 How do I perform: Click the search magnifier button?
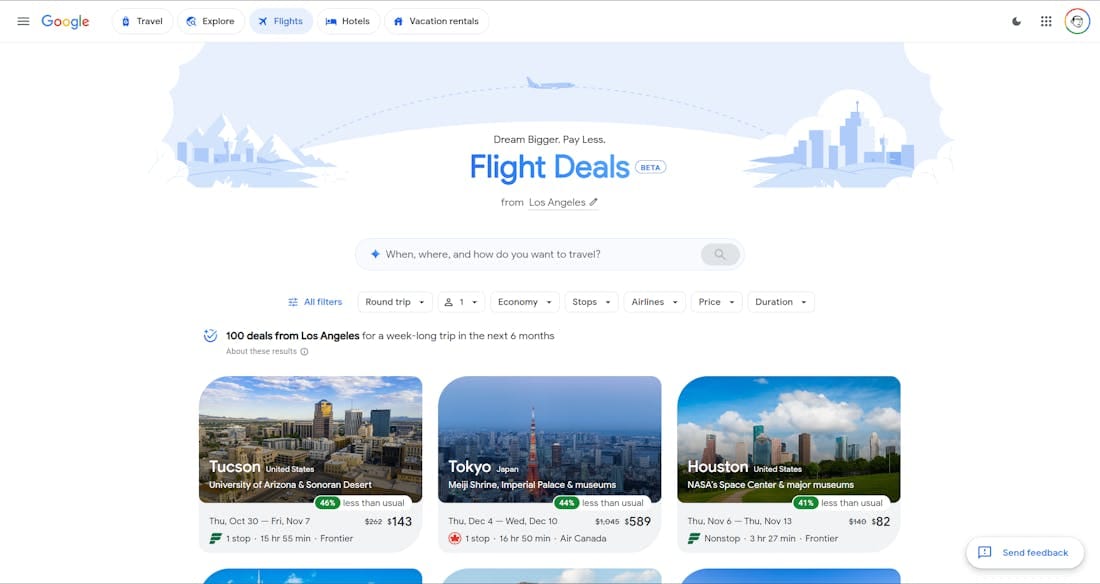pyautogui.click(x=720, y=254)
